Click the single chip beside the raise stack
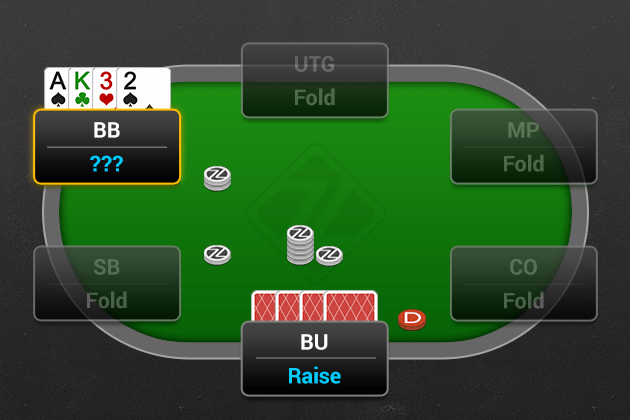This screenshot has height=420, width=630. coord(329,256)
